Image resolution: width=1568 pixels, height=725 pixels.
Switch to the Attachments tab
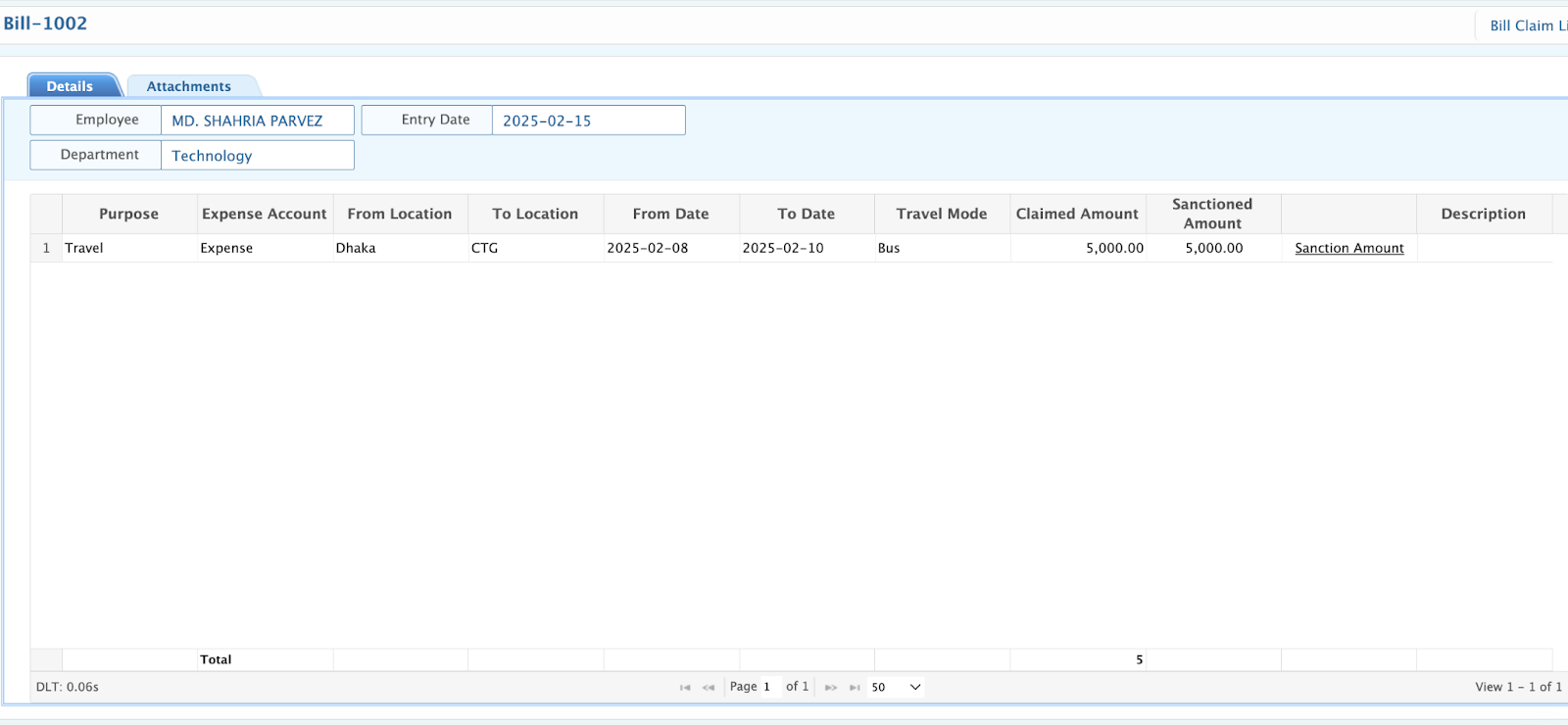[x=189, y=86]
